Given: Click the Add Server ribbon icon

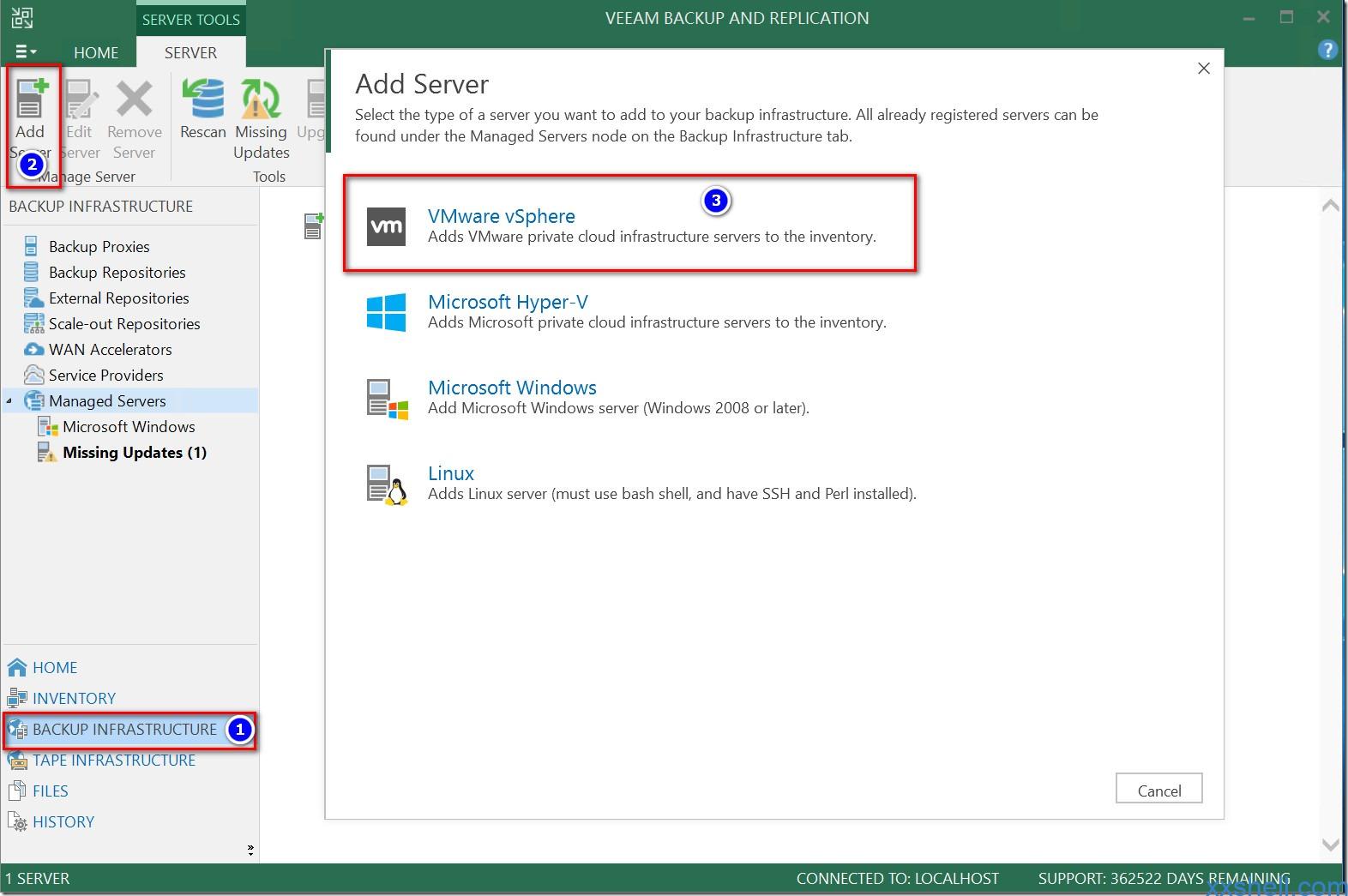Looking at the screenshot, I should coord(30,99).
